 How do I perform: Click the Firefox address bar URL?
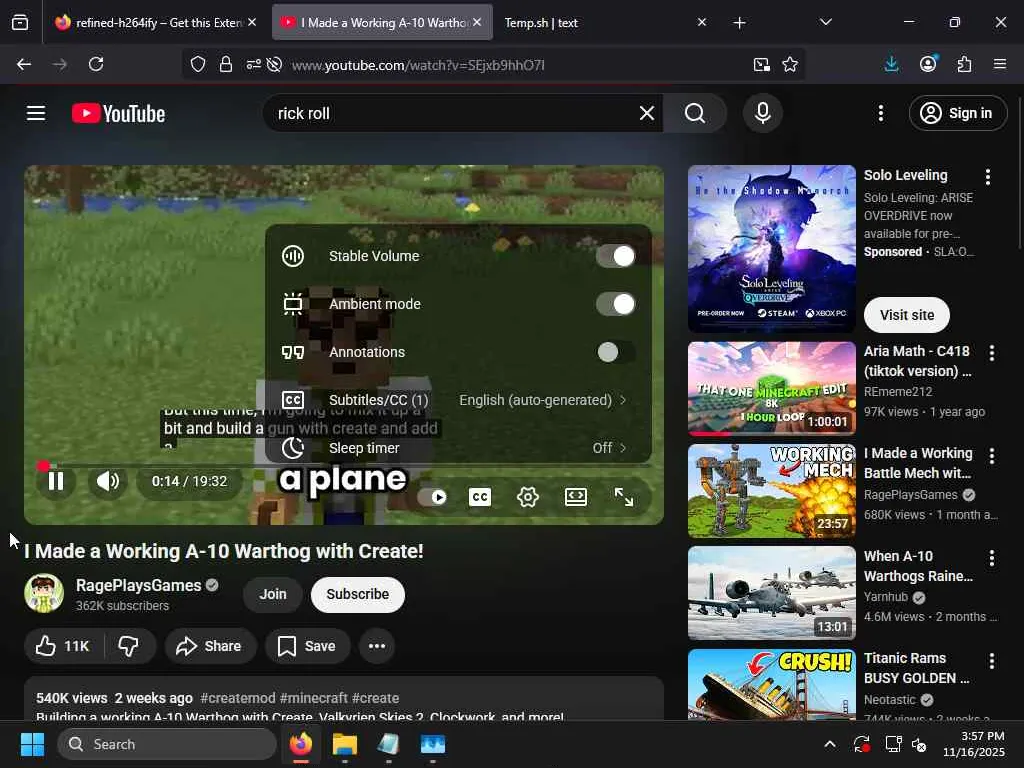click(x=418, y=65)
